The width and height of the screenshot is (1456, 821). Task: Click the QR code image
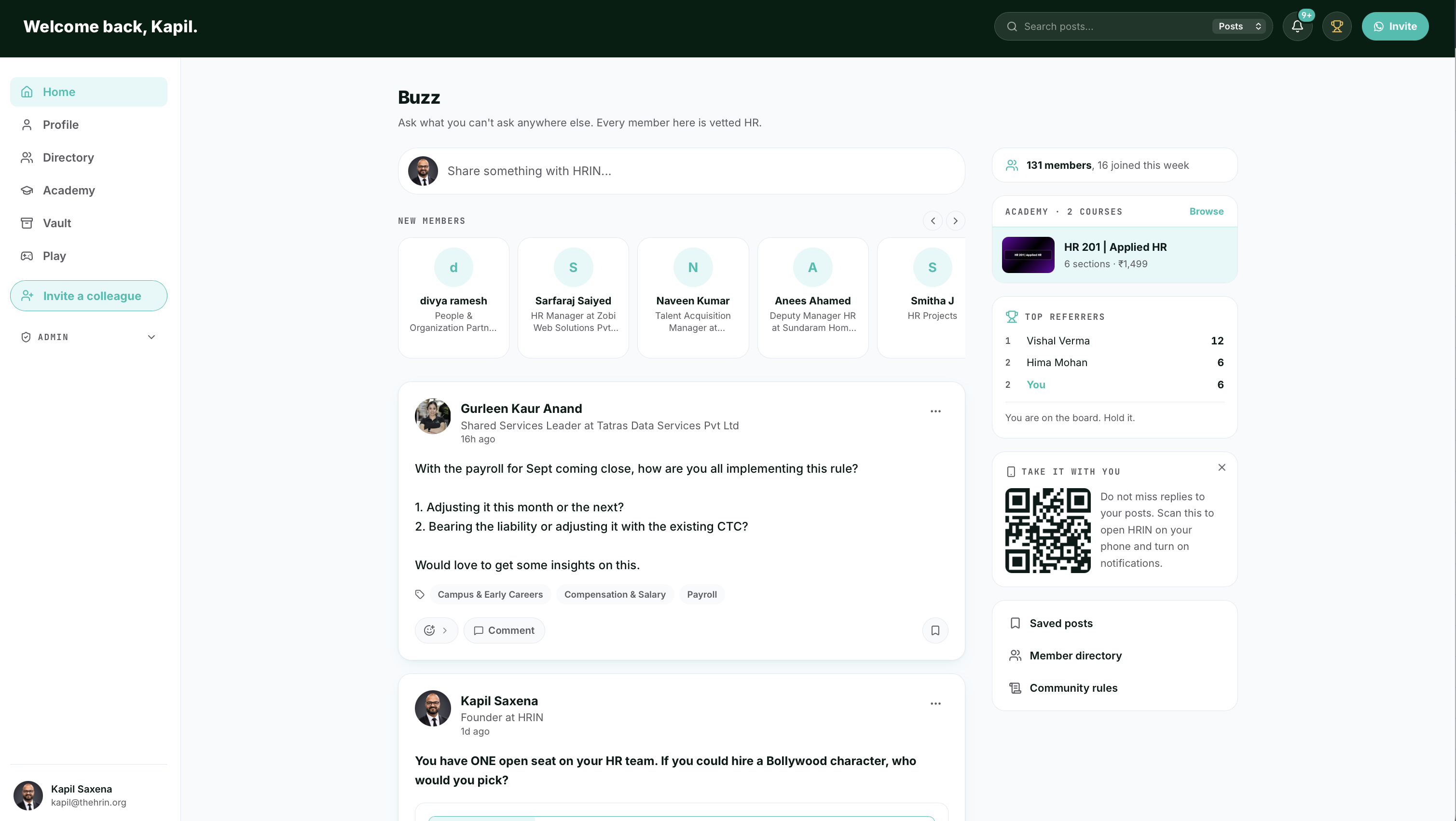click(1048, 531)
